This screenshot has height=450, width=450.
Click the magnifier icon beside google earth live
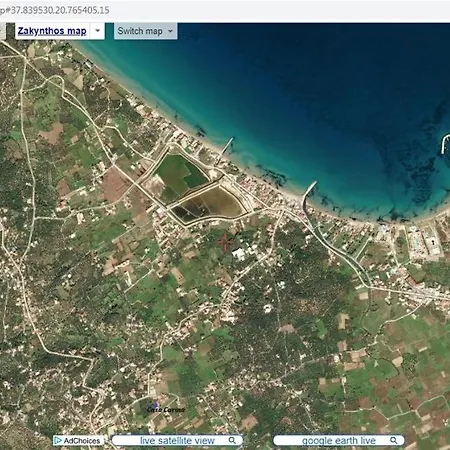(x=394, y=440)
